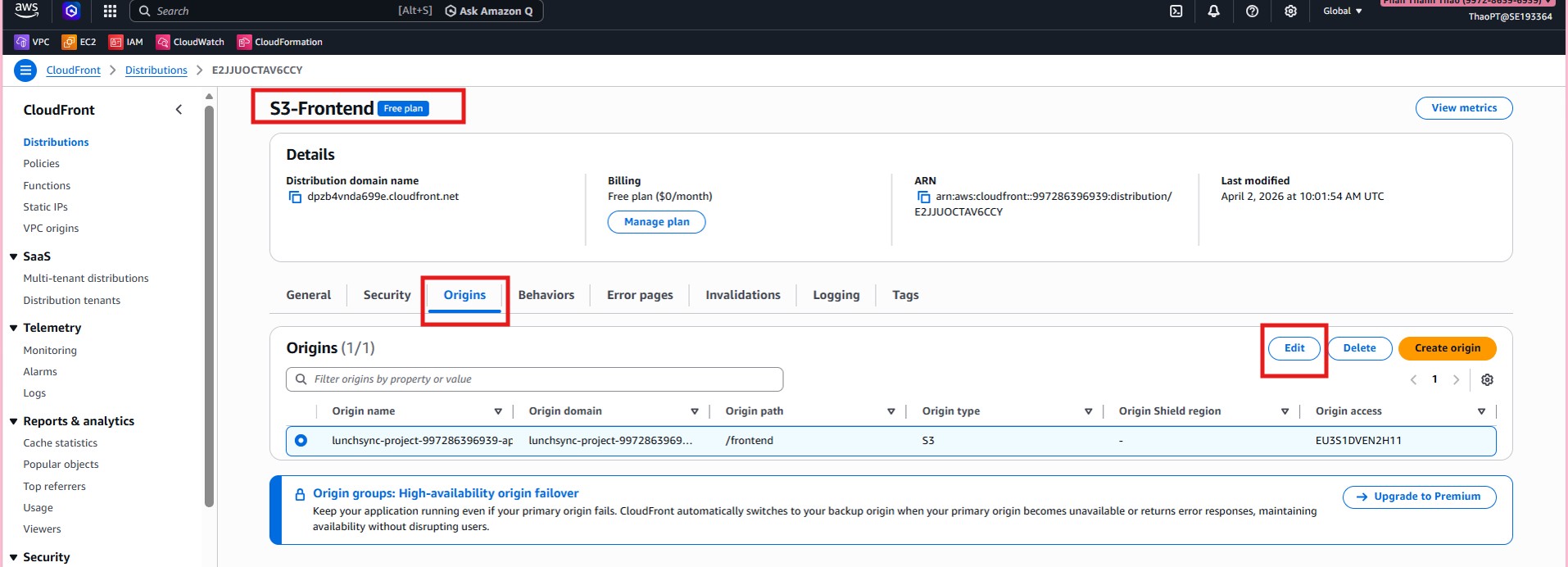Open Monitoring under Telemetry
Screen dimensions: 1568x567
pyautogui.click(x=50, y=351)
